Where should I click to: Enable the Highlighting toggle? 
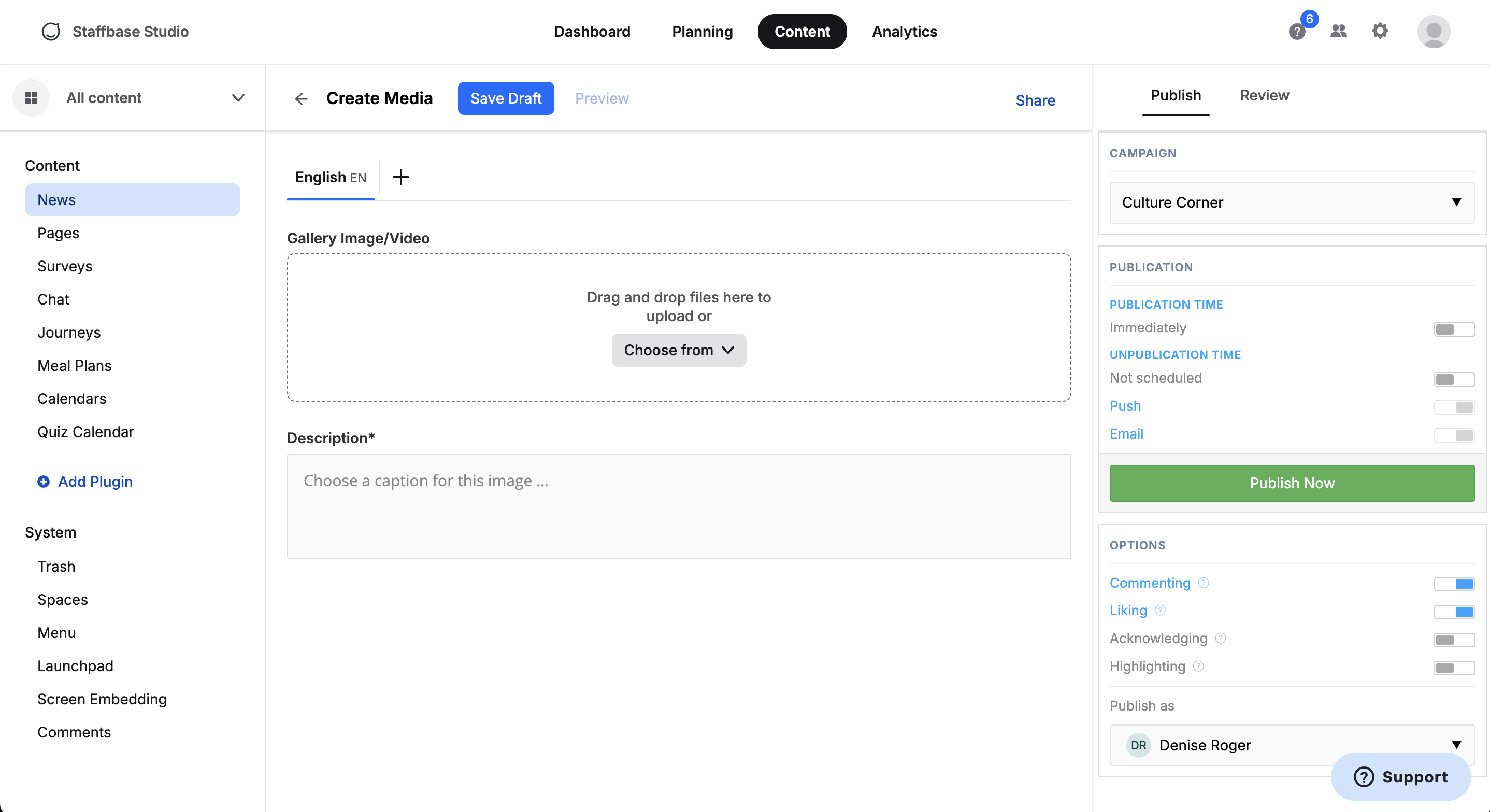coord(1454,668)
